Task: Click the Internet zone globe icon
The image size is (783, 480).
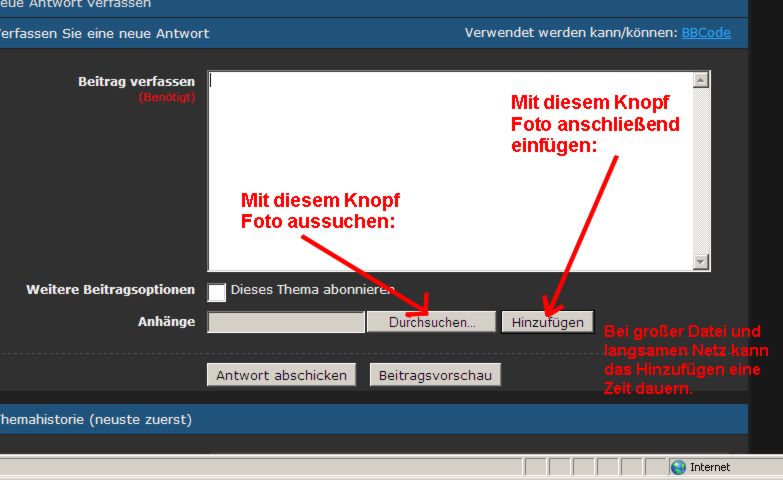Action: click(x=678, y=467)
